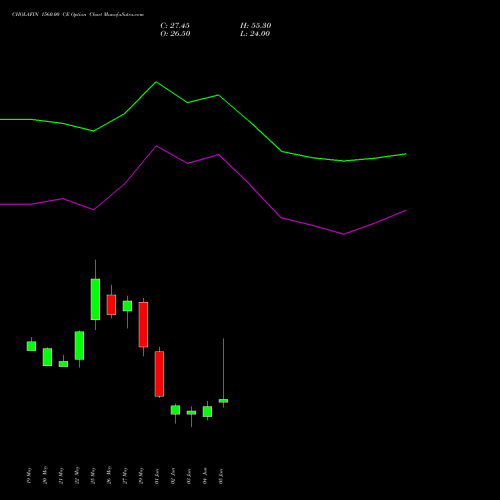
Task: Select the tall green candlestick for 25 May
Action: tap(95, 299)
